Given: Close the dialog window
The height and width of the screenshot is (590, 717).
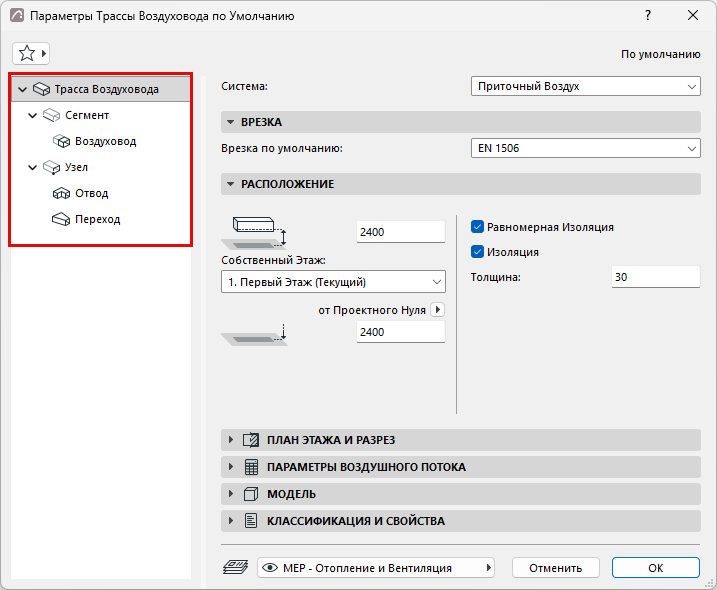Looking at the screenshot, I should pyautogui.click(x=693, y=16).
